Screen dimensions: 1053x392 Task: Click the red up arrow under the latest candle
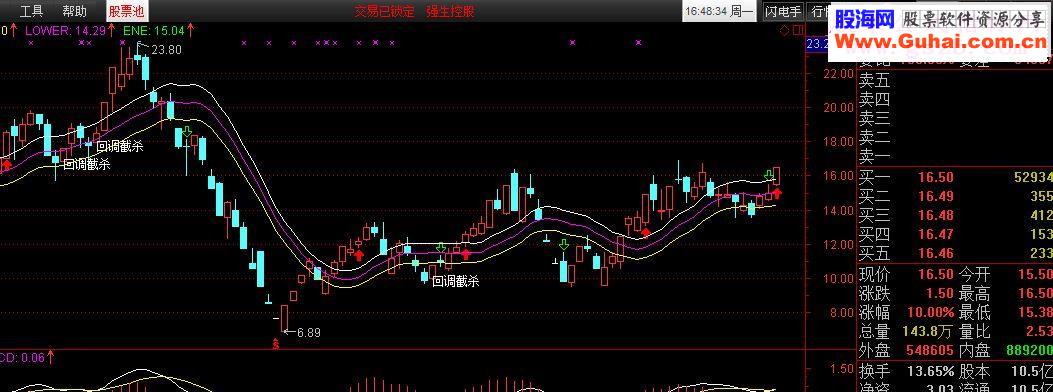[778, 194]
